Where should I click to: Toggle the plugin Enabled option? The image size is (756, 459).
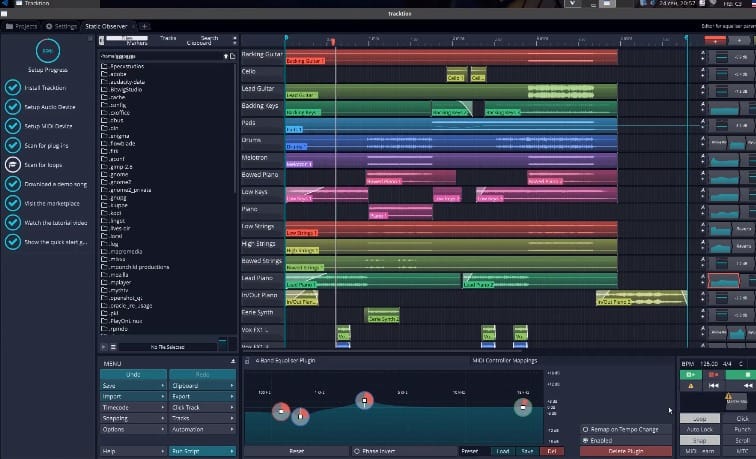[x=585, y=439]
